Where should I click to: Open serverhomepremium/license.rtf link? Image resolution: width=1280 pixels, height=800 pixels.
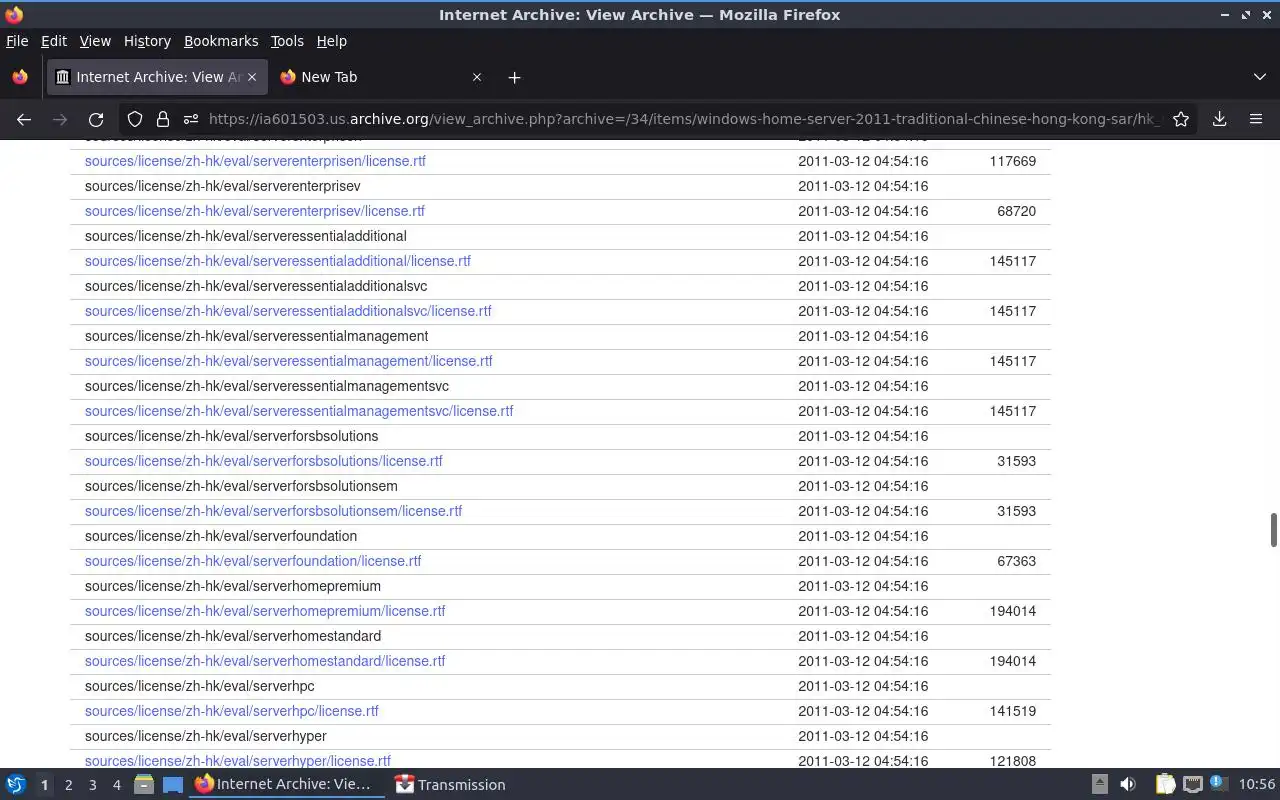tap(265, 611)
